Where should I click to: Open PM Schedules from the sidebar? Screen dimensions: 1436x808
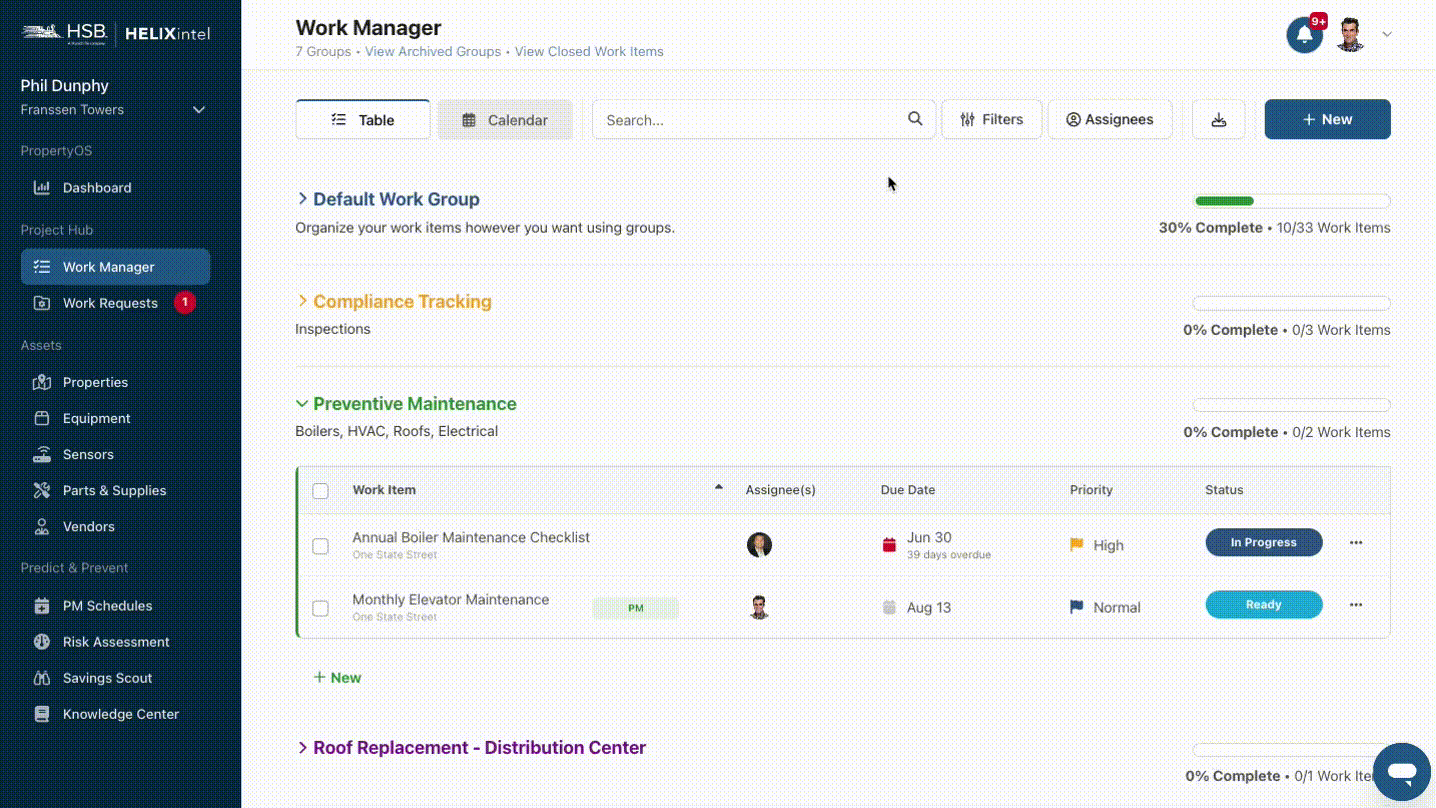pos(107,606)
